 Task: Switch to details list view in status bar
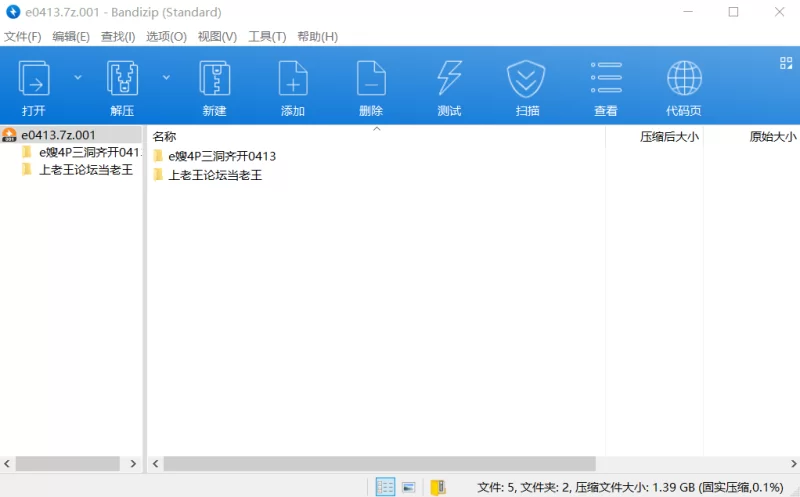(385, 487)
